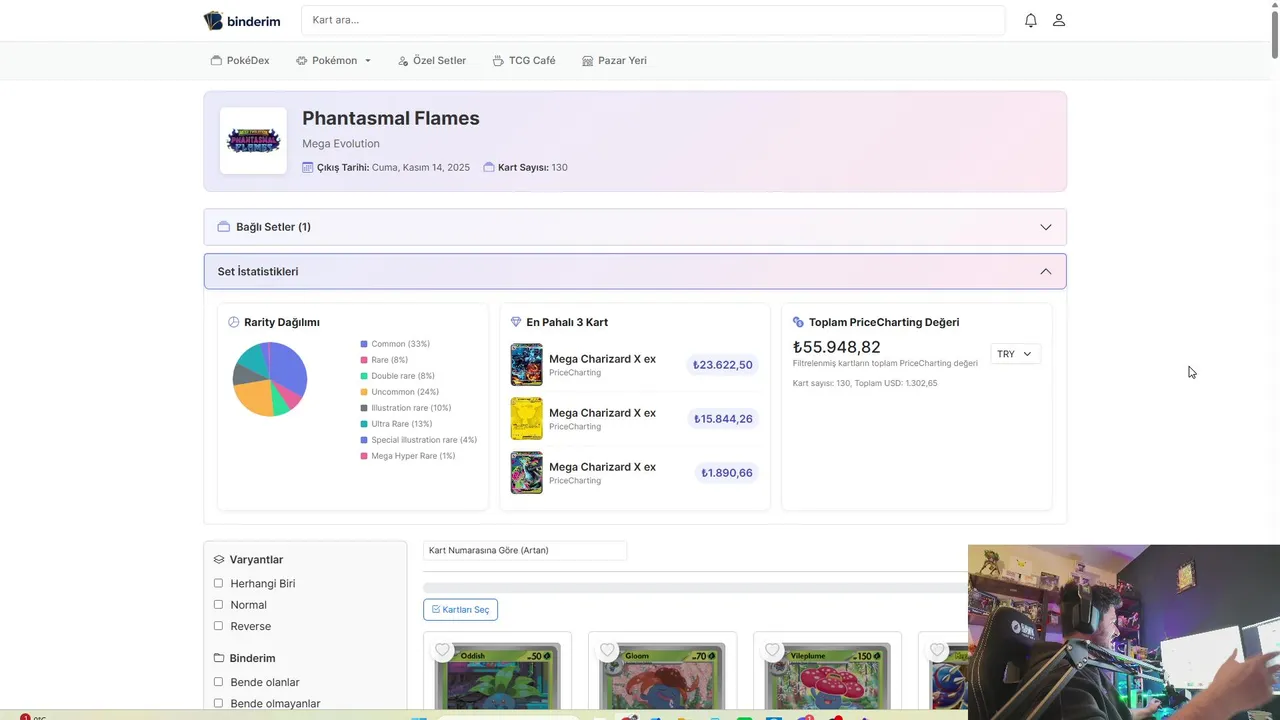This screenshot has width=1280, height=720.
Task: Open the ₺1.890,66 Mega Charizard X ex thumbnail
Action: (x=527, y=473)
